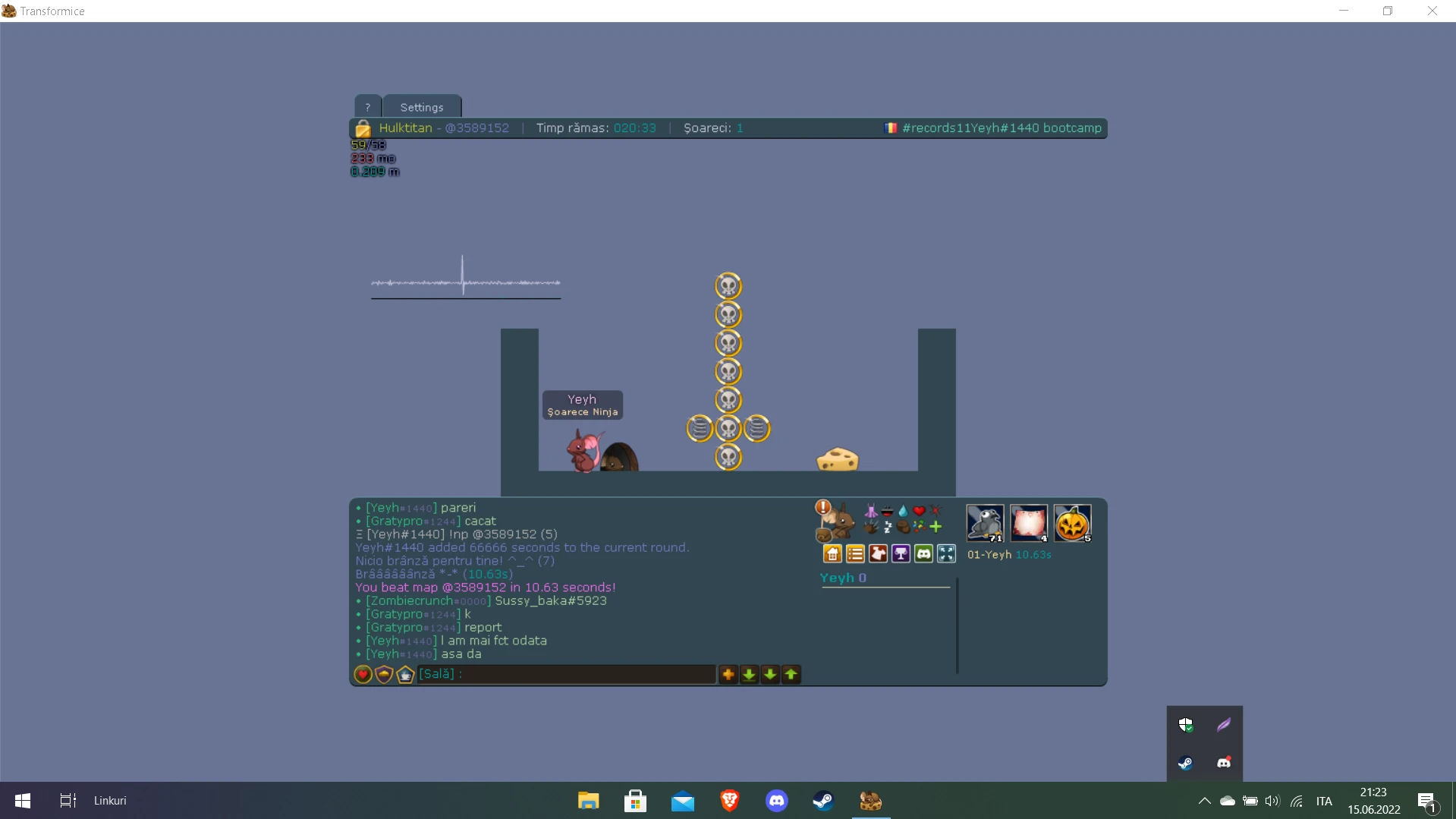Open the green Discord link button

(x=923, y=554)
